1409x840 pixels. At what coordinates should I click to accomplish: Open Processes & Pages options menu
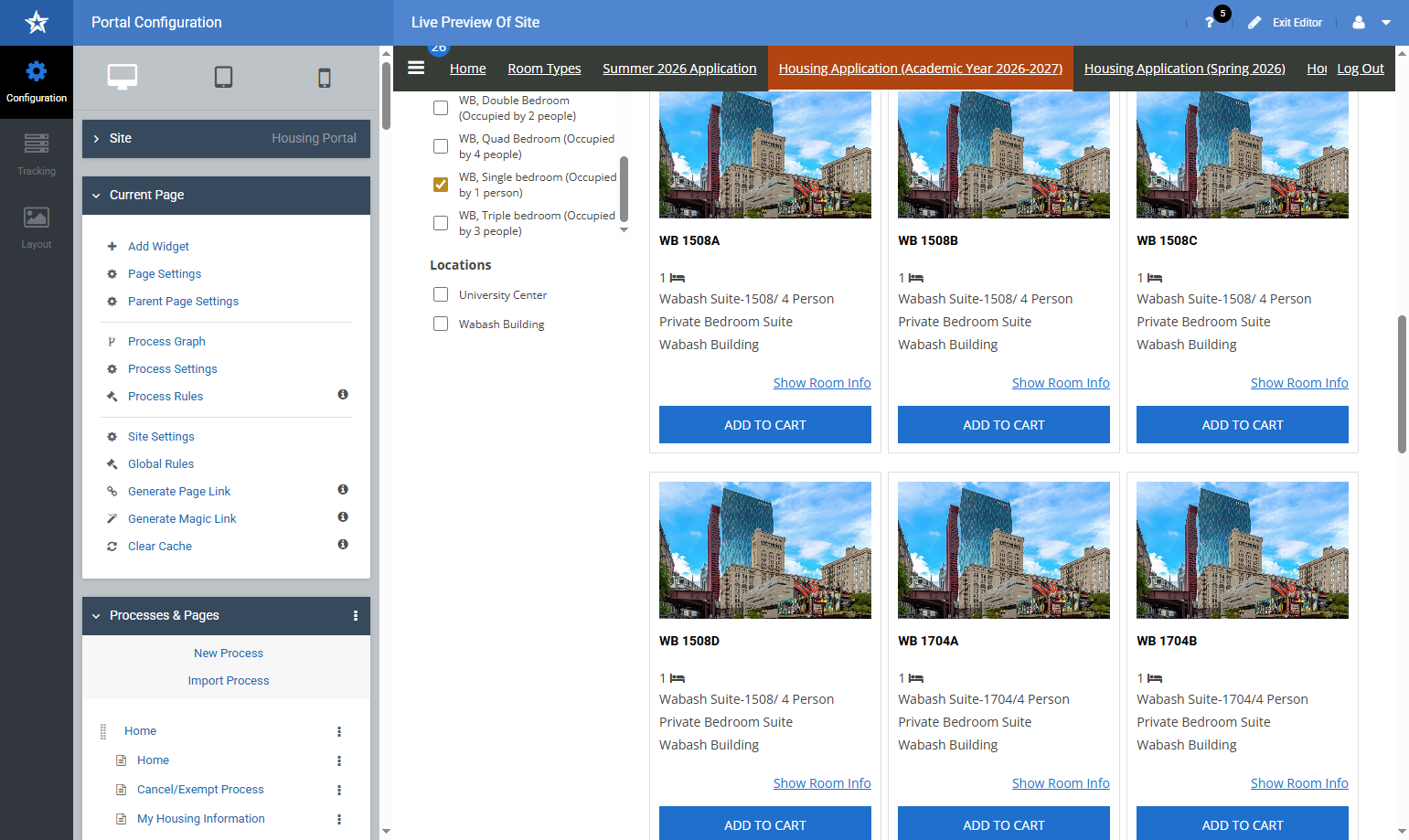[x=356, y=616]
